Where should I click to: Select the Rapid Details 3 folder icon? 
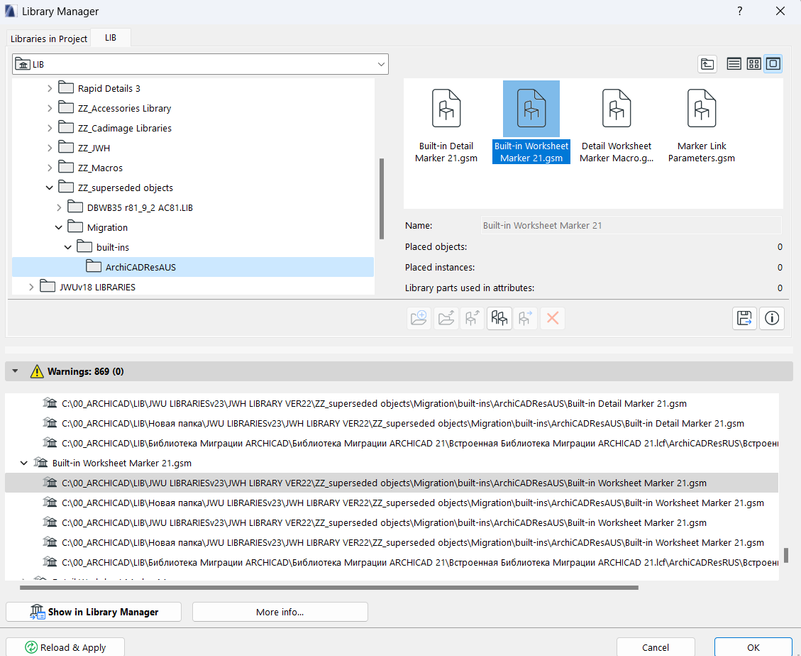pos(65,88)
